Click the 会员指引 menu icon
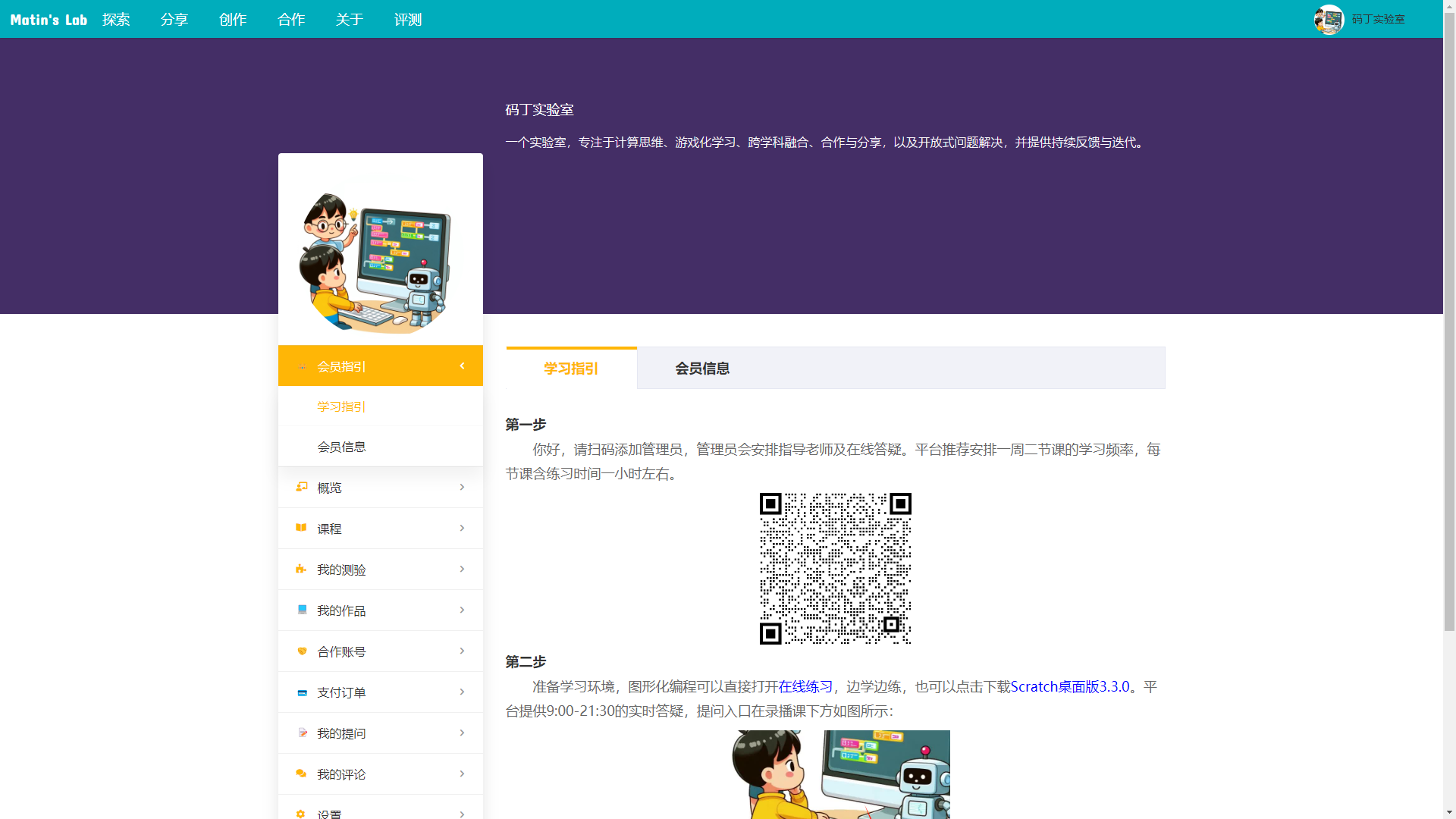 [x=302, y=366]
